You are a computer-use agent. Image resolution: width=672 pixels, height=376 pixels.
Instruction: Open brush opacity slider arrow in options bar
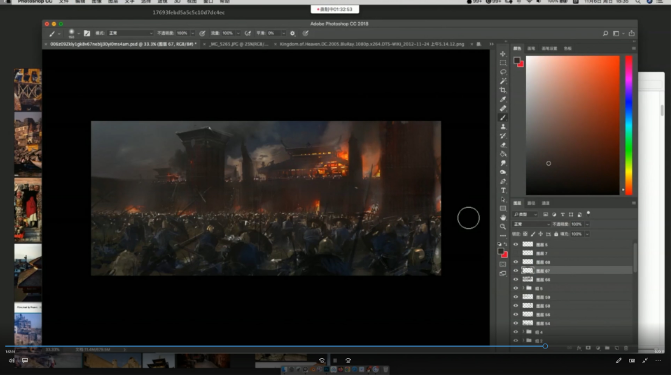(193, 33)
